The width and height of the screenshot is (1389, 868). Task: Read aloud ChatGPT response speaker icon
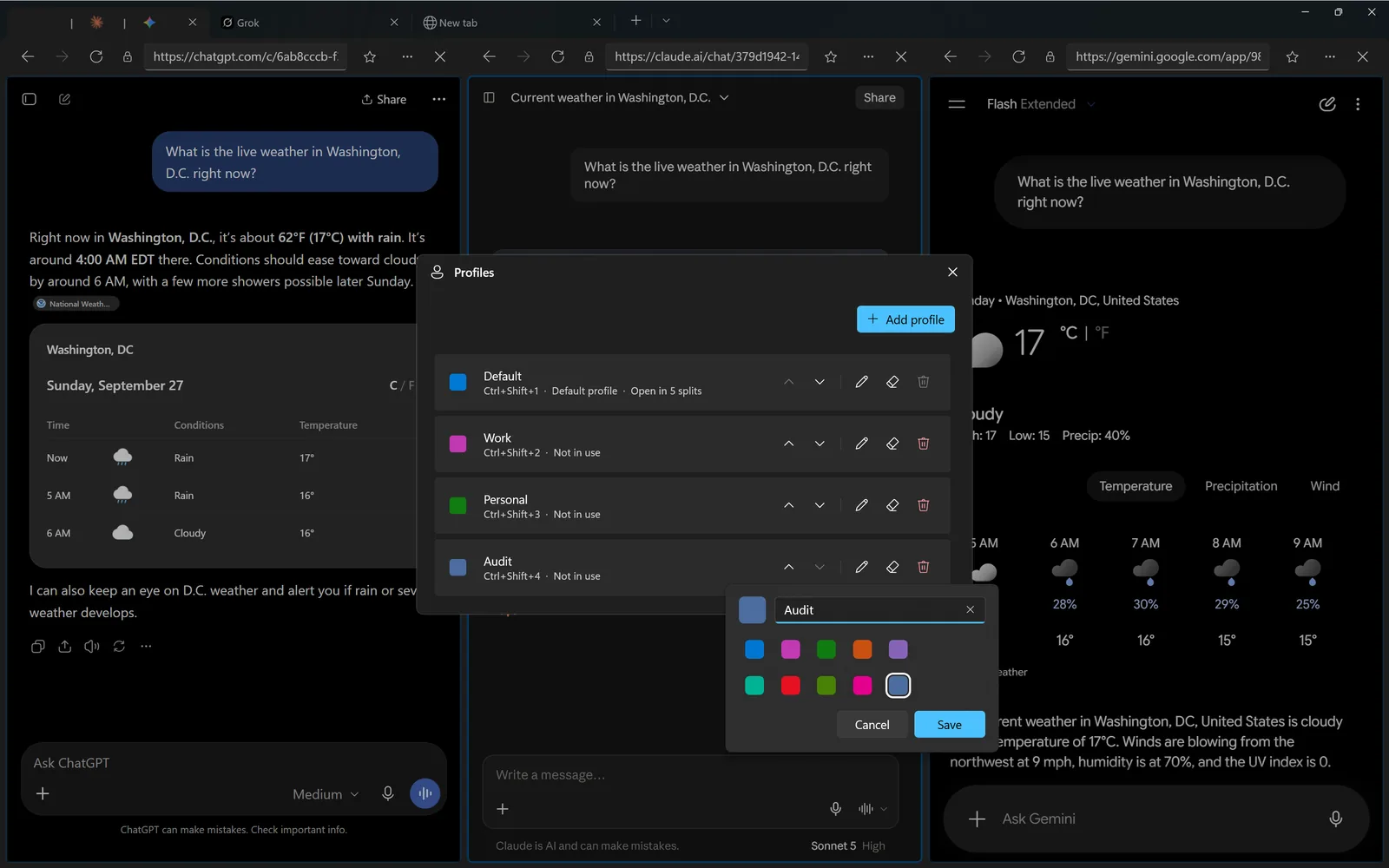point(92,646)
